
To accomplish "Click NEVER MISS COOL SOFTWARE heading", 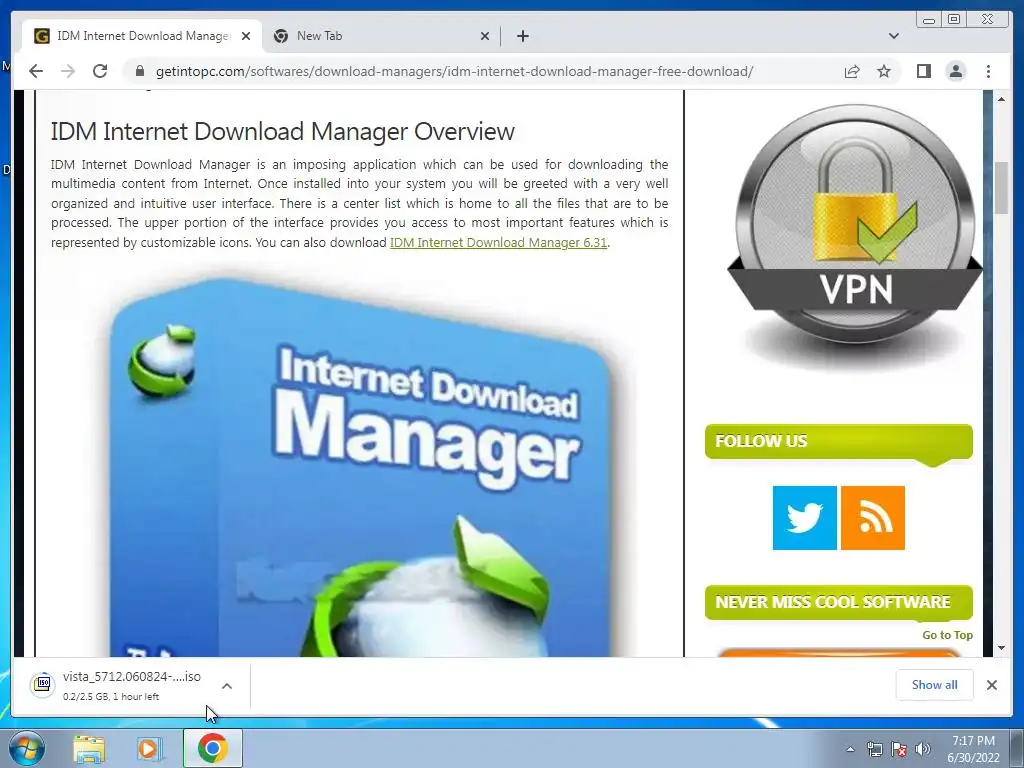I will [x=833, y=601].
